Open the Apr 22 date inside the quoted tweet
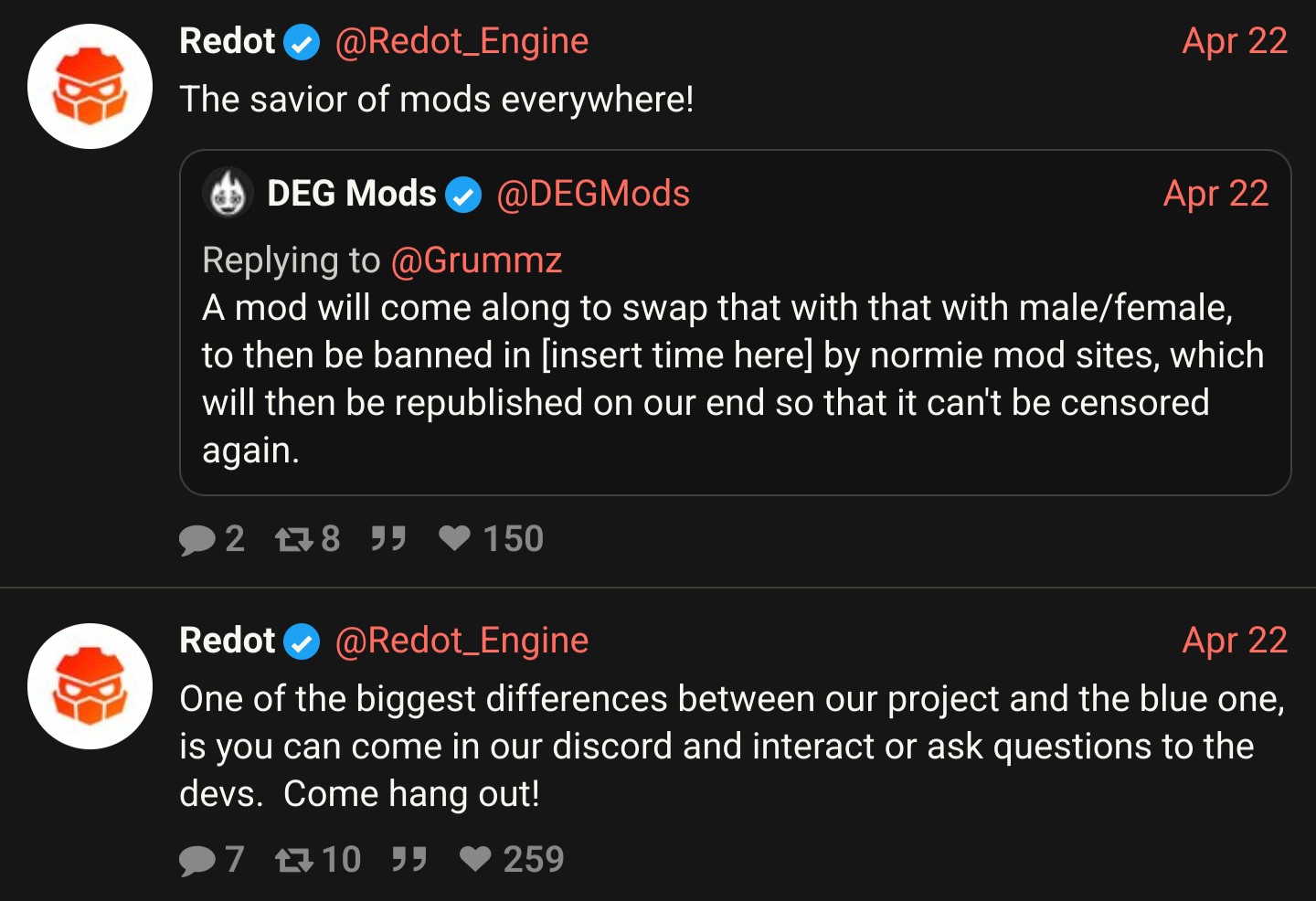1316x901 pixels. (x=1215, y=194)
